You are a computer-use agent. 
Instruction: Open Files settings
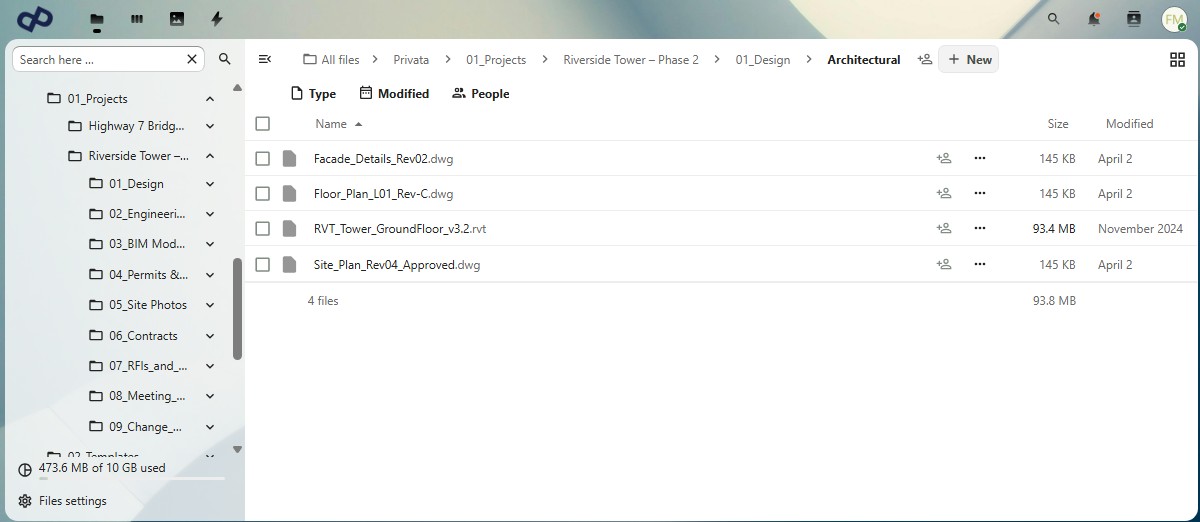62,501
